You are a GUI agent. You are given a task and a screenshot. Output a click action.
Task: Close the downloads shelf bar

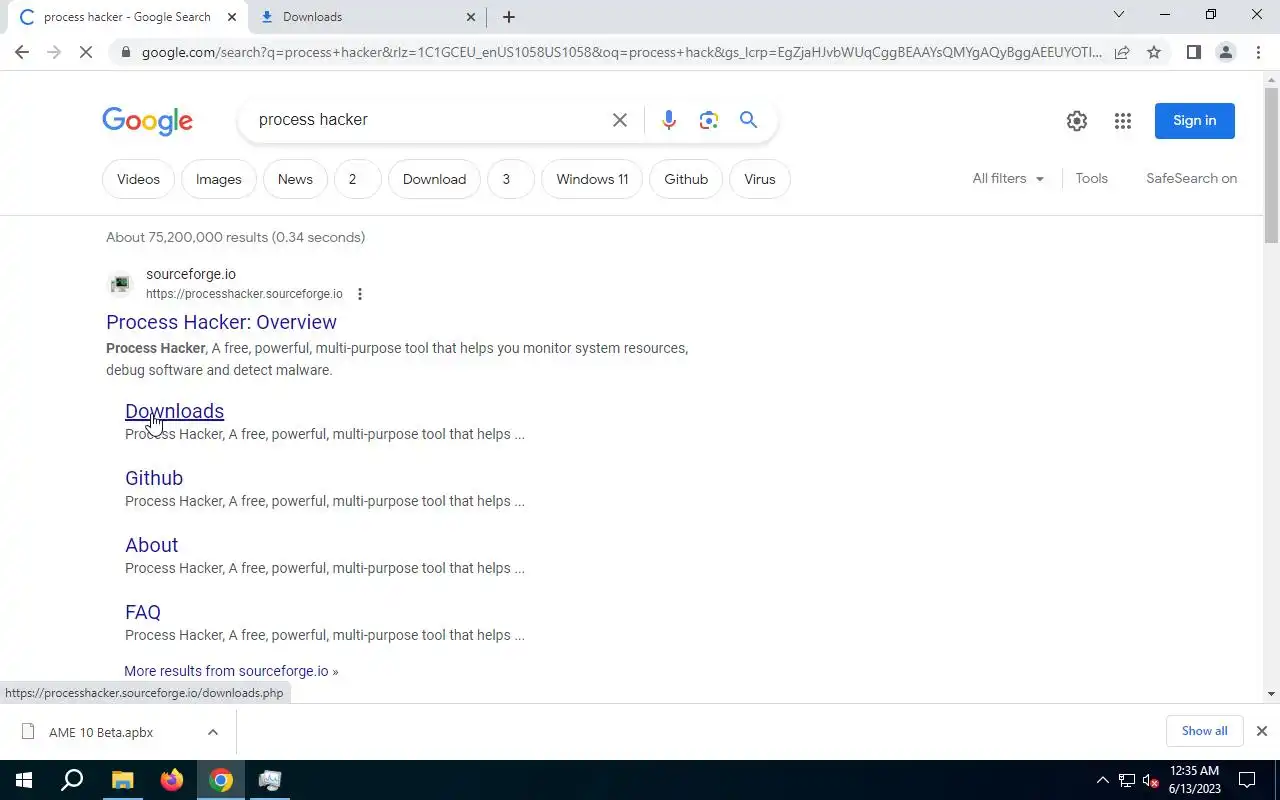click(x=1261, y=731)
